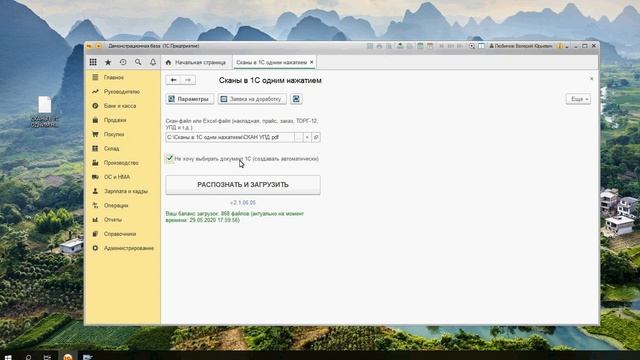Click the file browse ellipsis button
The height and width of the screenshot is (360, 640).
click(298, 137)
